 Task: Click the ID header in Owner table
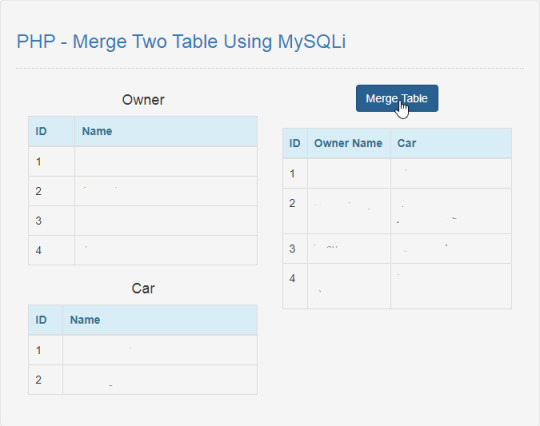[41, 131]
